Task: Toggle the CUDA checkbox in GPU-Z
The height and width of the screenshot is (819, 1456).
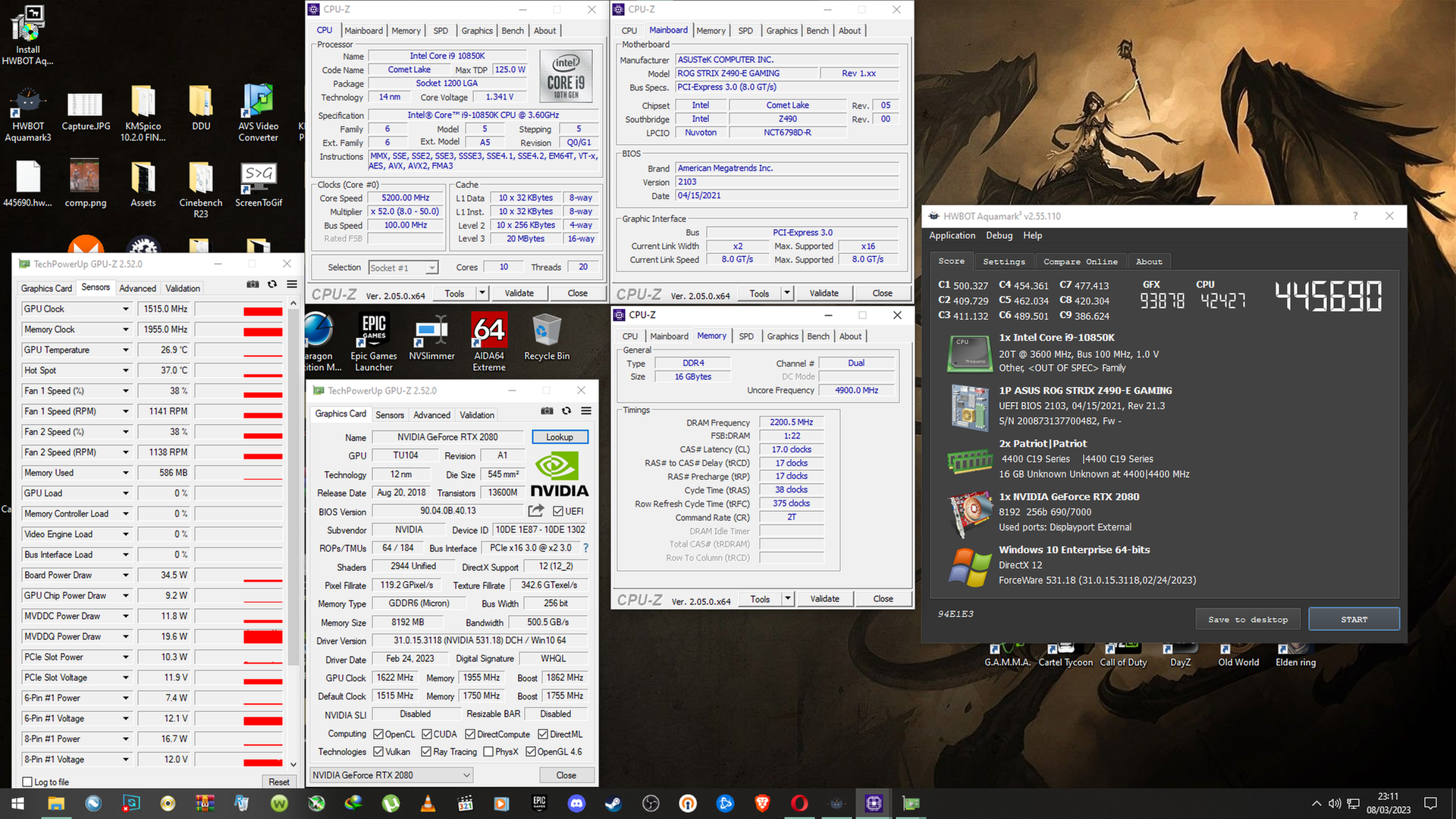Action: [427, 734]
